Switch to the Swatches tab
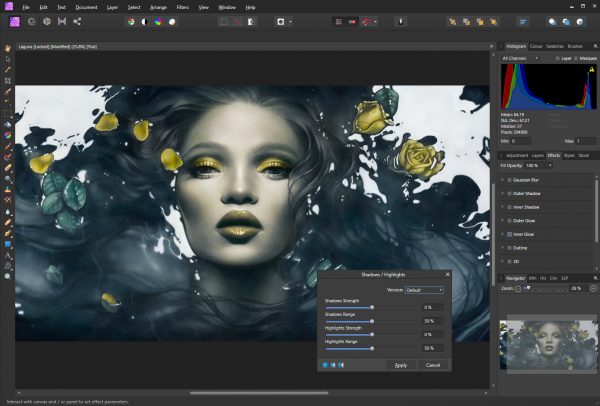 coord(555,46)
